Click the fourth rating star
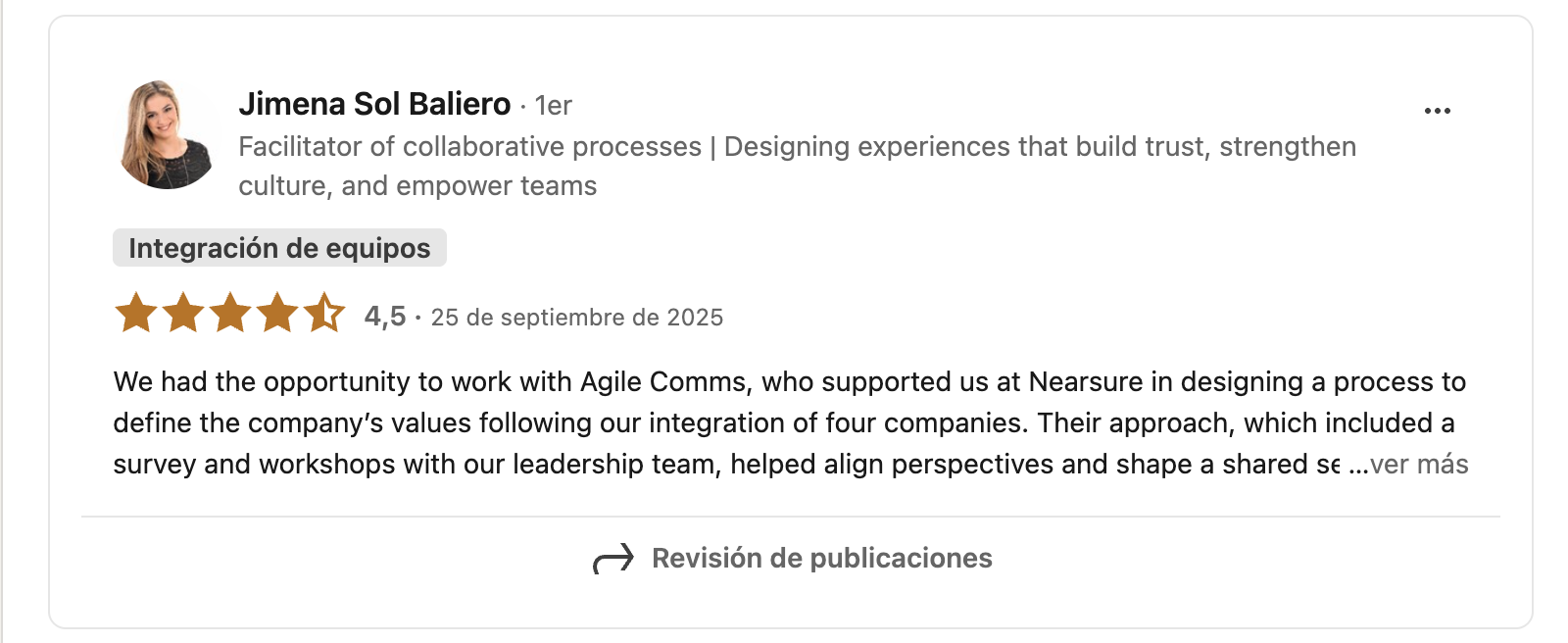The height and width of the screenshot is (643, 1568). pyautogui.click(x=277, y=314)
